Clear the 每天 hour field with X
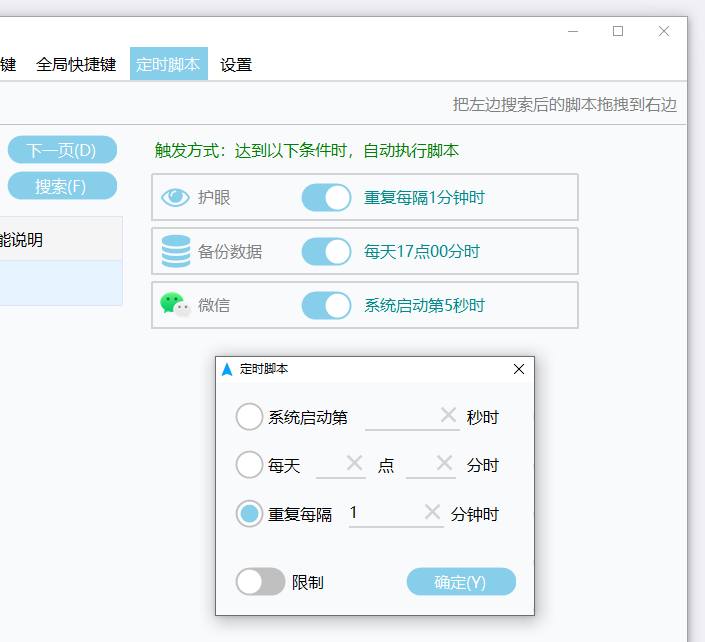 (x=354, y=464)
